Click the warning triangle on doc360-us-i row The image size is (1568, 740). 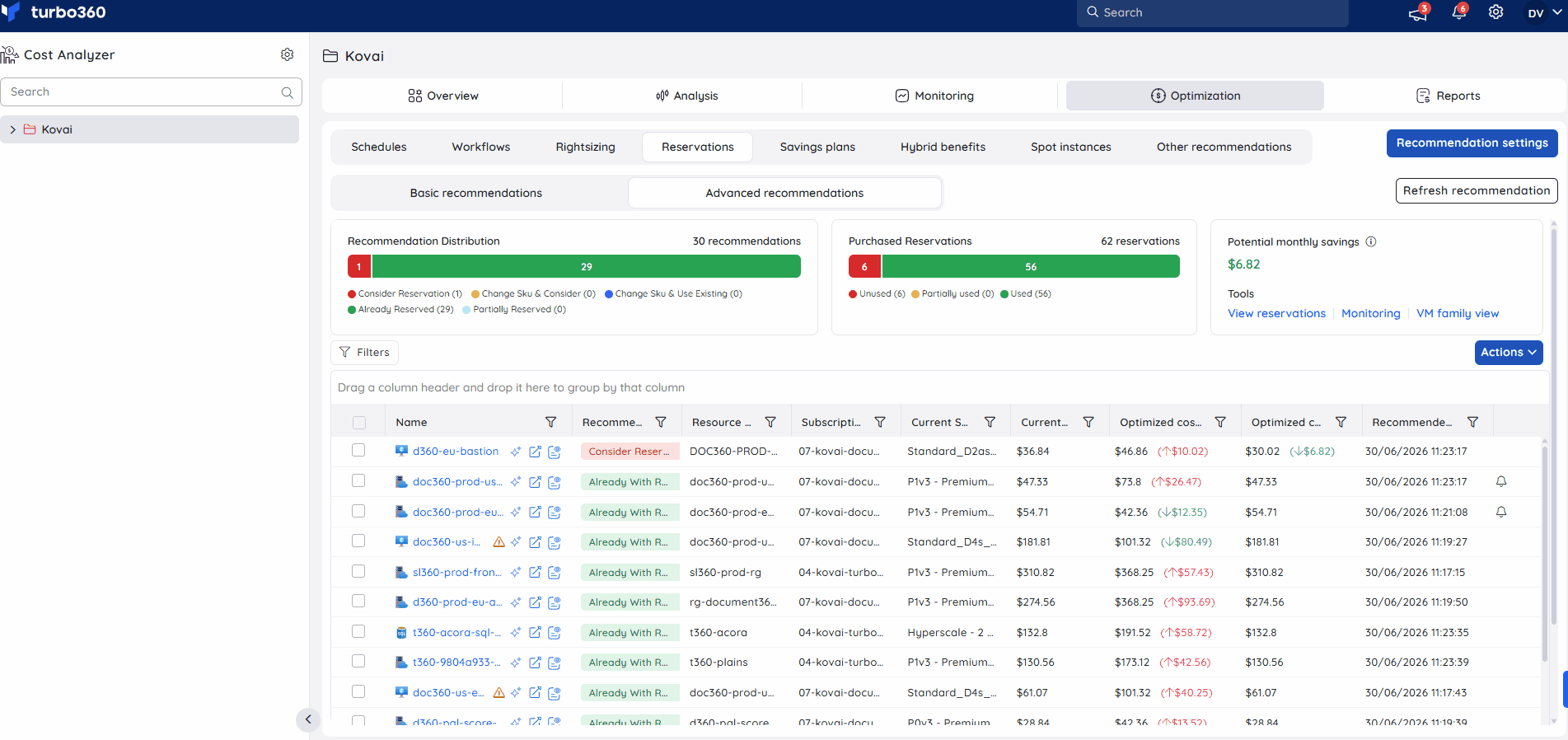(x=498, y=542)
